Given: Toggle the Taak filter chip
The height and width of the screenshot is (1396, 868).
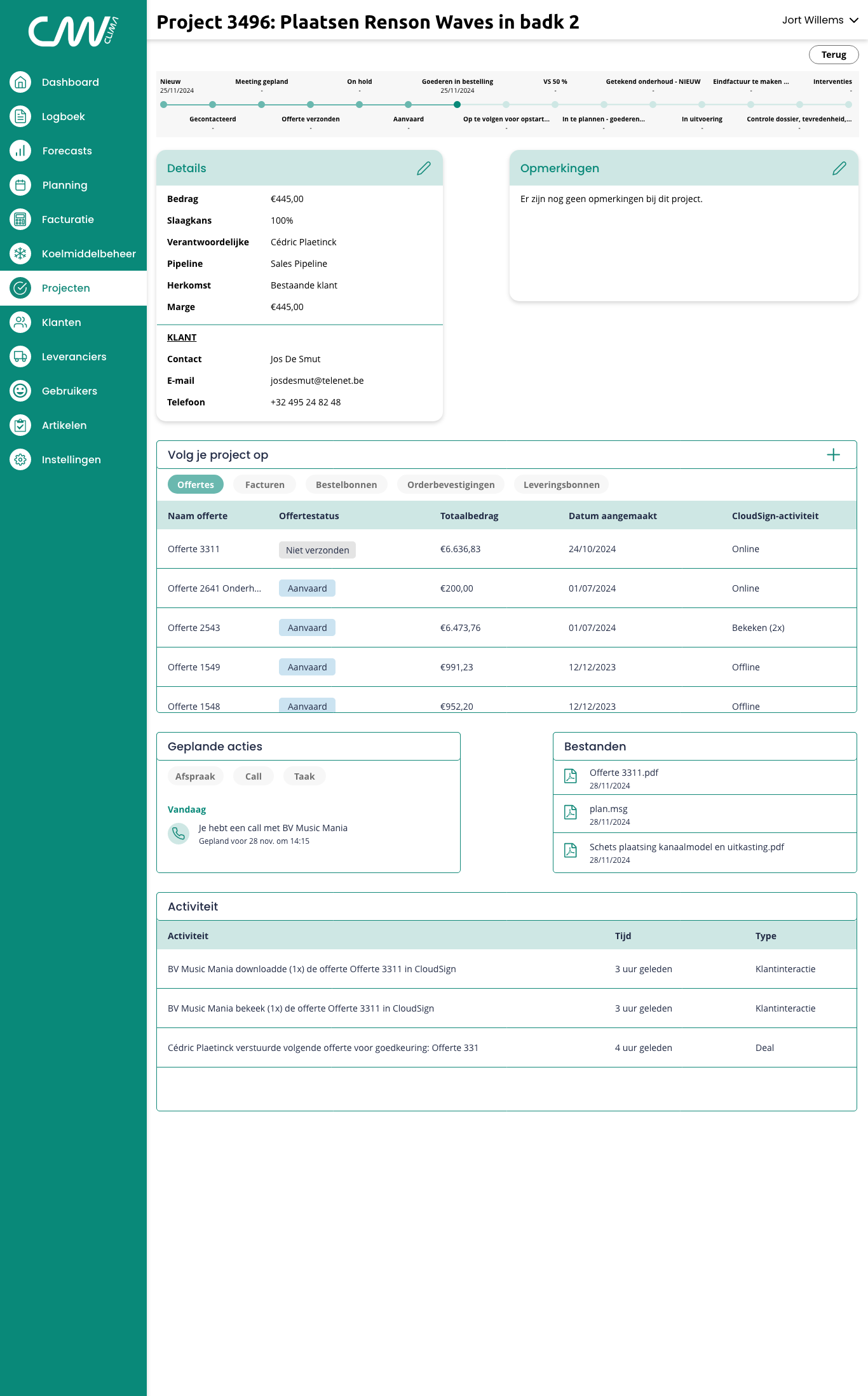Looking at the screenshot, I should point(304,776).
